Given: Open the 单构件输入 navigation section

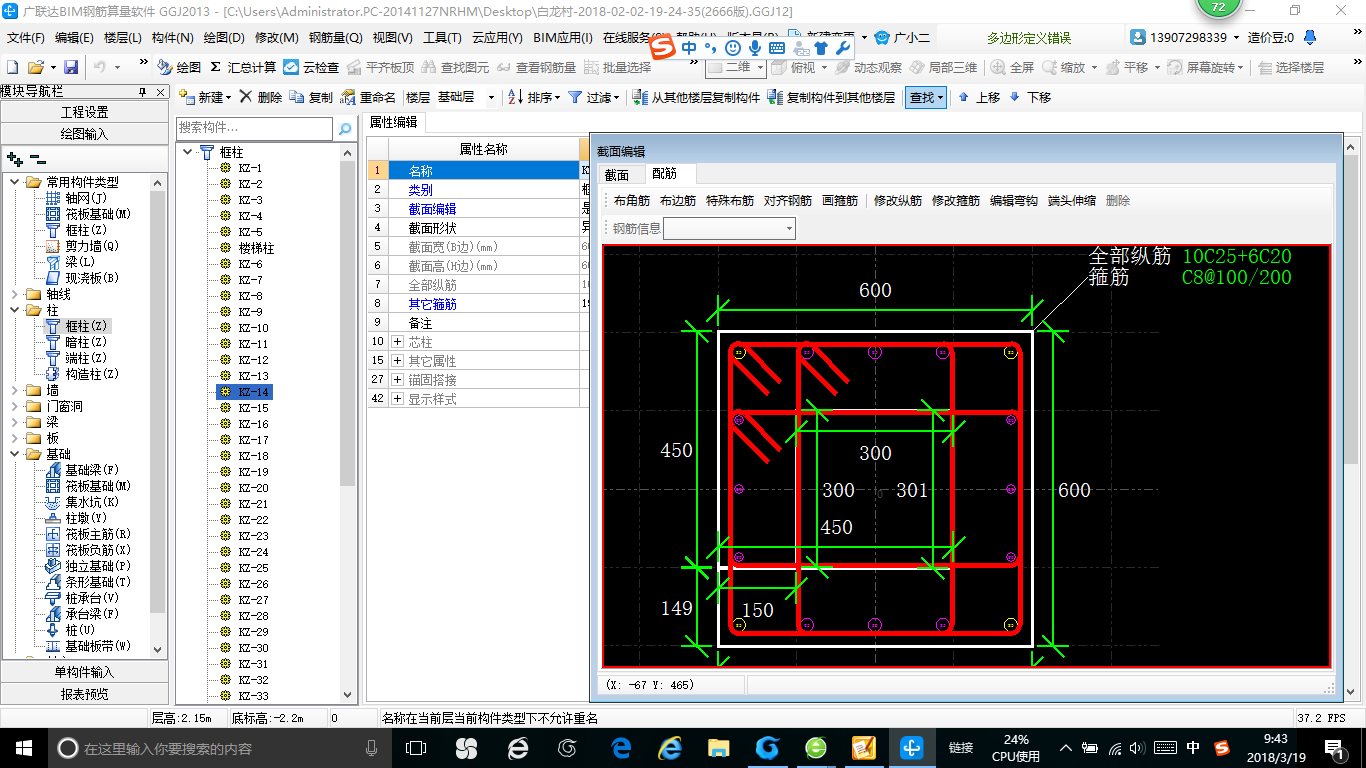Looking at the screenshot, I should tap(84, 672).
